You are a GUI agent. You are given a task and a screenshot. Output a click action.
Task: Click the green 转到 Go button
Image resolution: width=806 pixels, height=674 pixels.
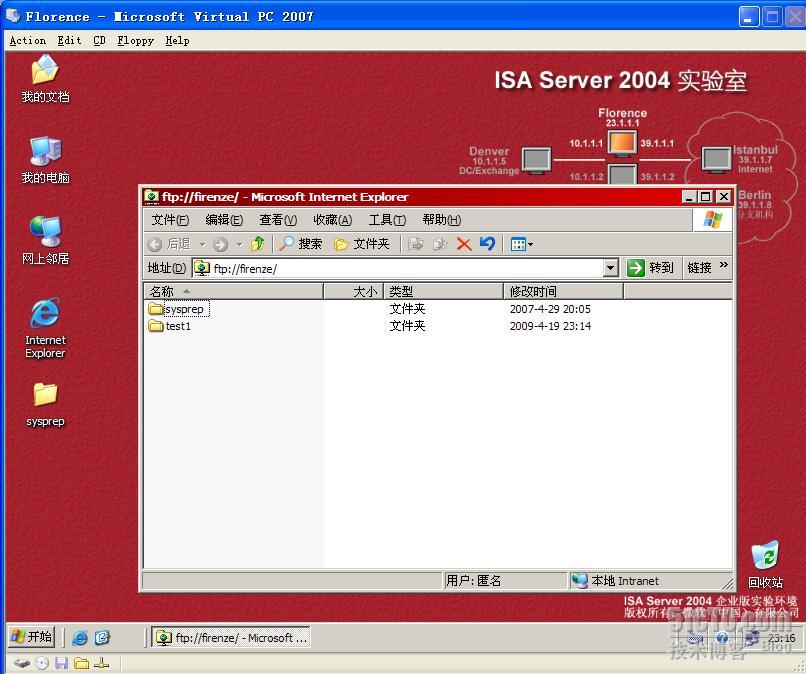[x=651, y=267]
